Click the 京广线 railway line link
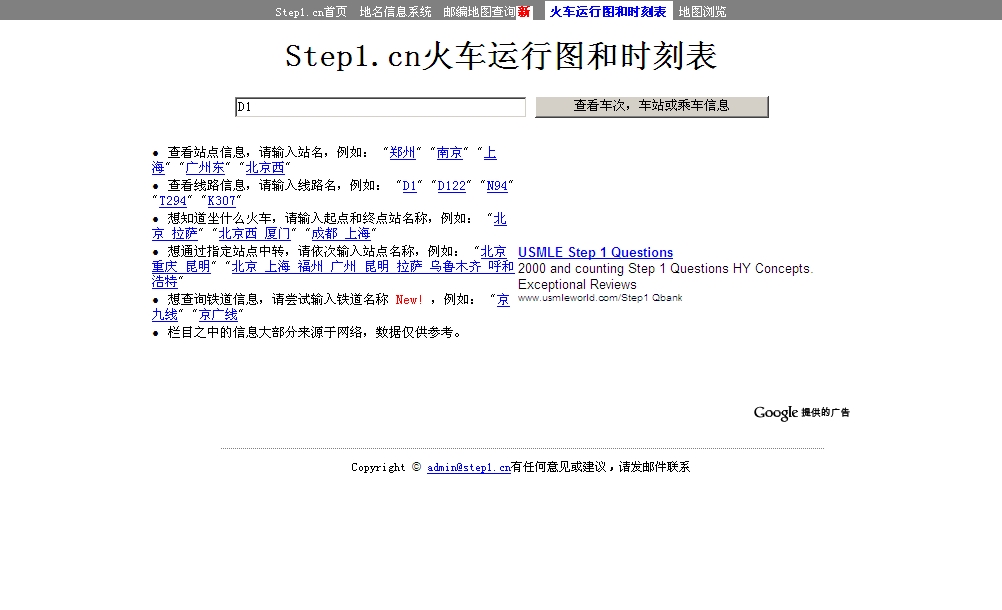 point(218,315)
